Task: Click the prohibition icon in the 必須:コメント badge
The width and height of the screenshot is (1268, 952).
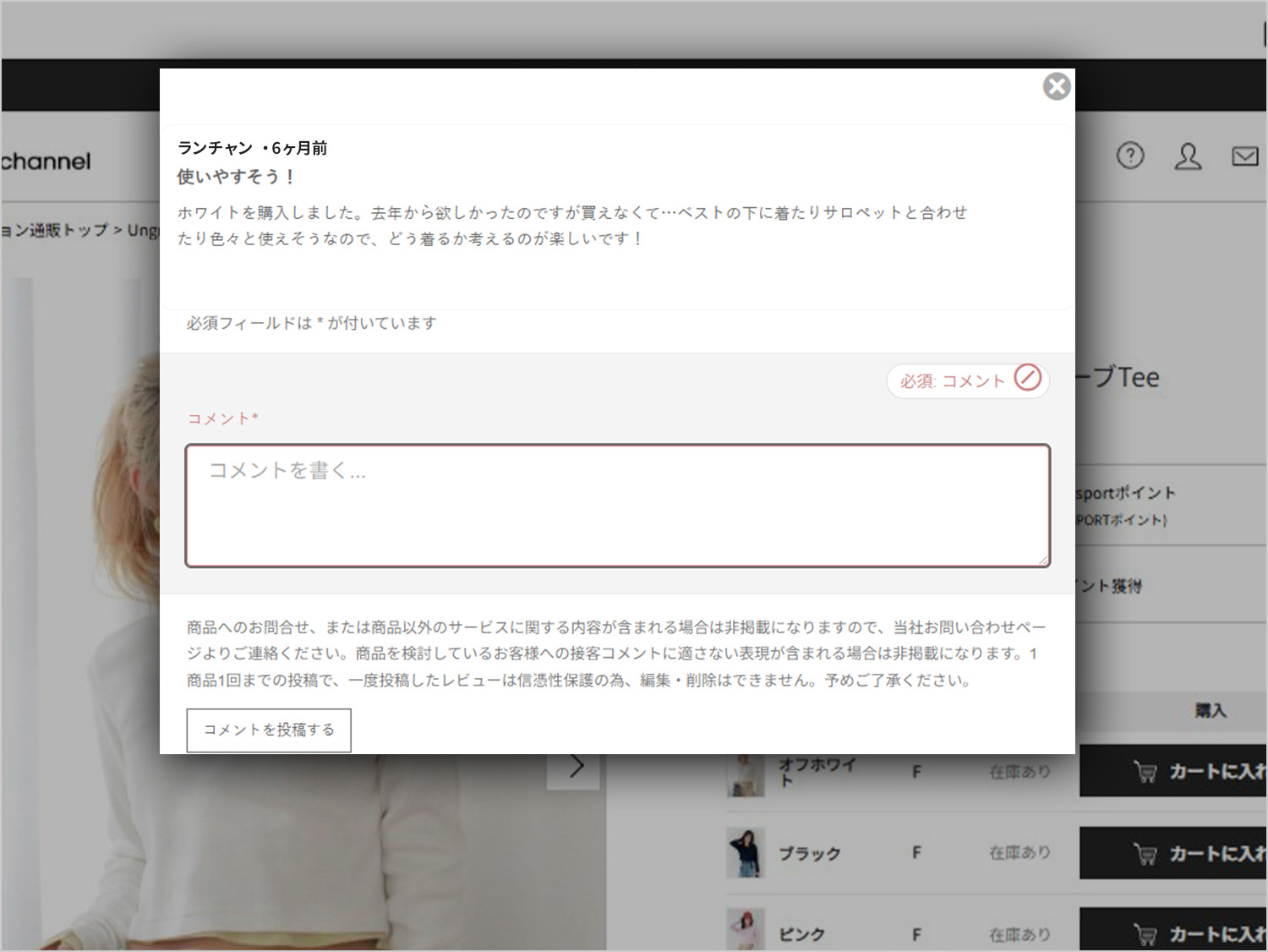Action: click(x=1027, y=380)
